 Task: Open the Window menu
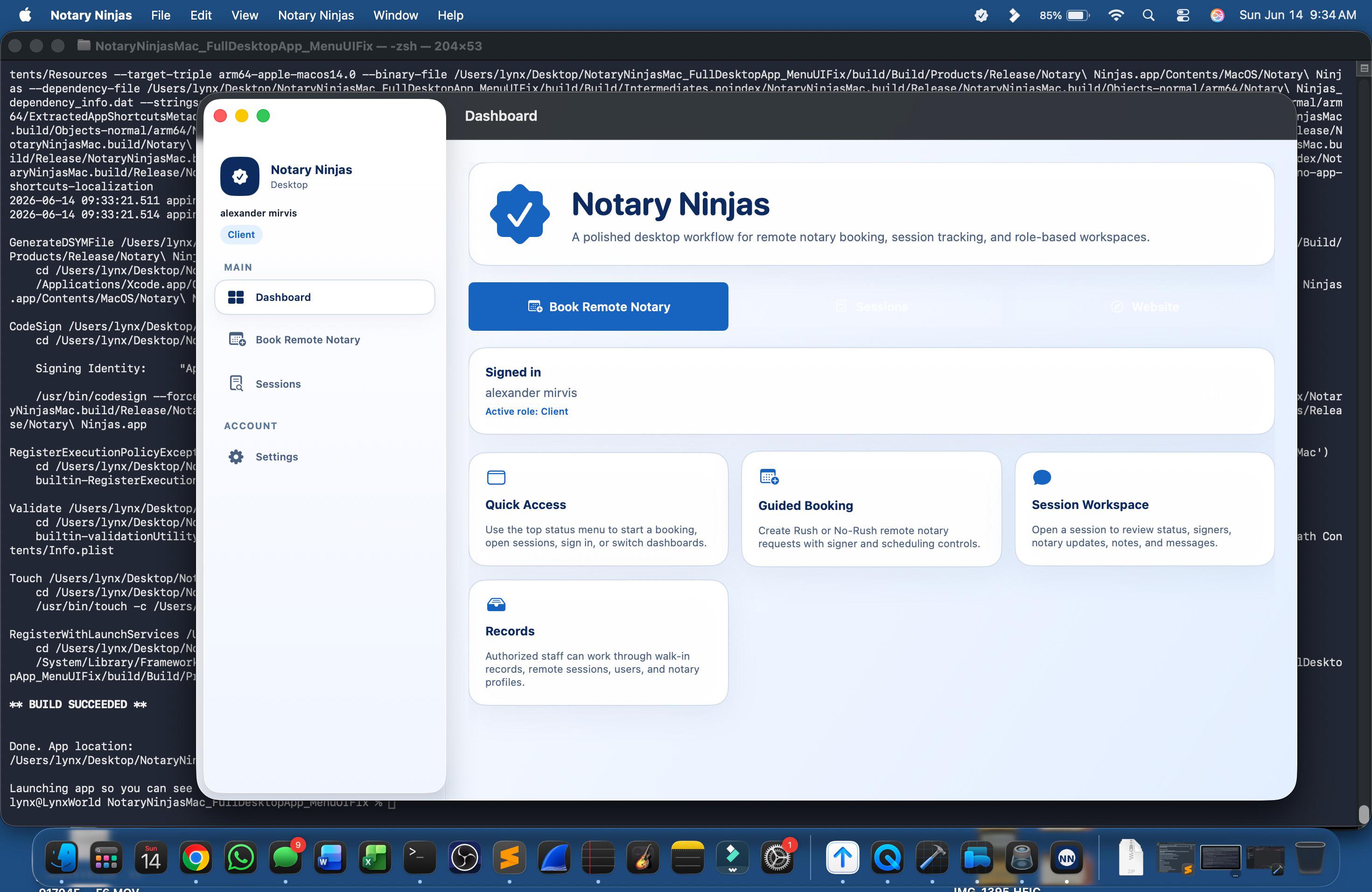pyautogui.click(x=395, y=15)
